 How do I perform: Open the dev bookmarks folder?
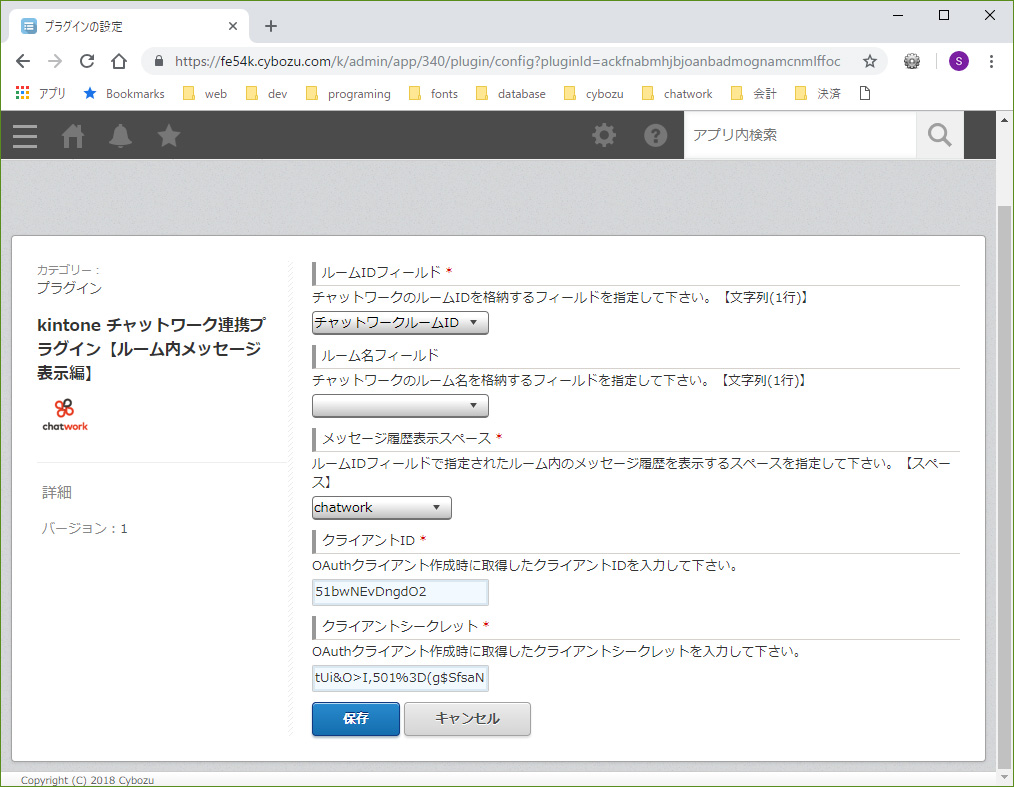click(266, 93)
